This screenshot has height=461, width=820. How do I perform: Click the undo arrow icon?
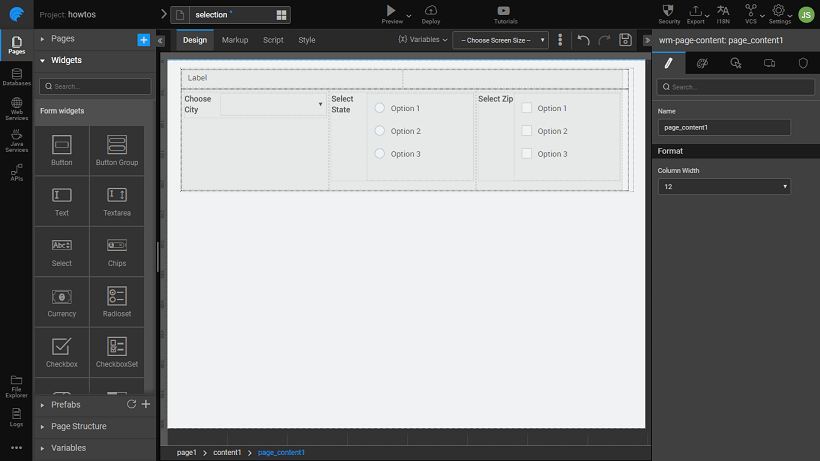tap(583, 40)
